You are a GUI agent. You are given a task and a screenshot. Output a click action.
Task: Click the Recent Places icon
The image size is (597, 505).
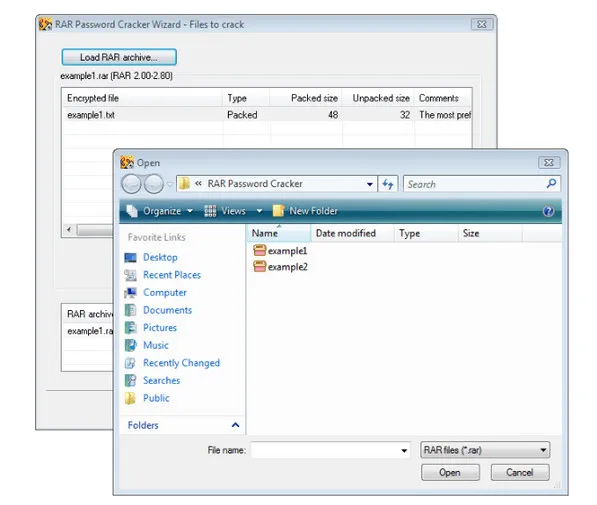pos(130,275)
